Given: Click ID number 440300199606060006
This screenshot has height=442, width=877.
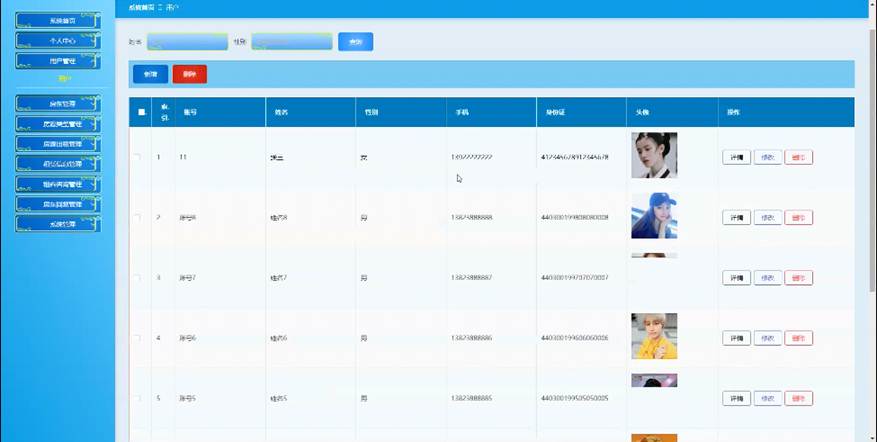Looking at the screenshot, I should click(574, 338).
